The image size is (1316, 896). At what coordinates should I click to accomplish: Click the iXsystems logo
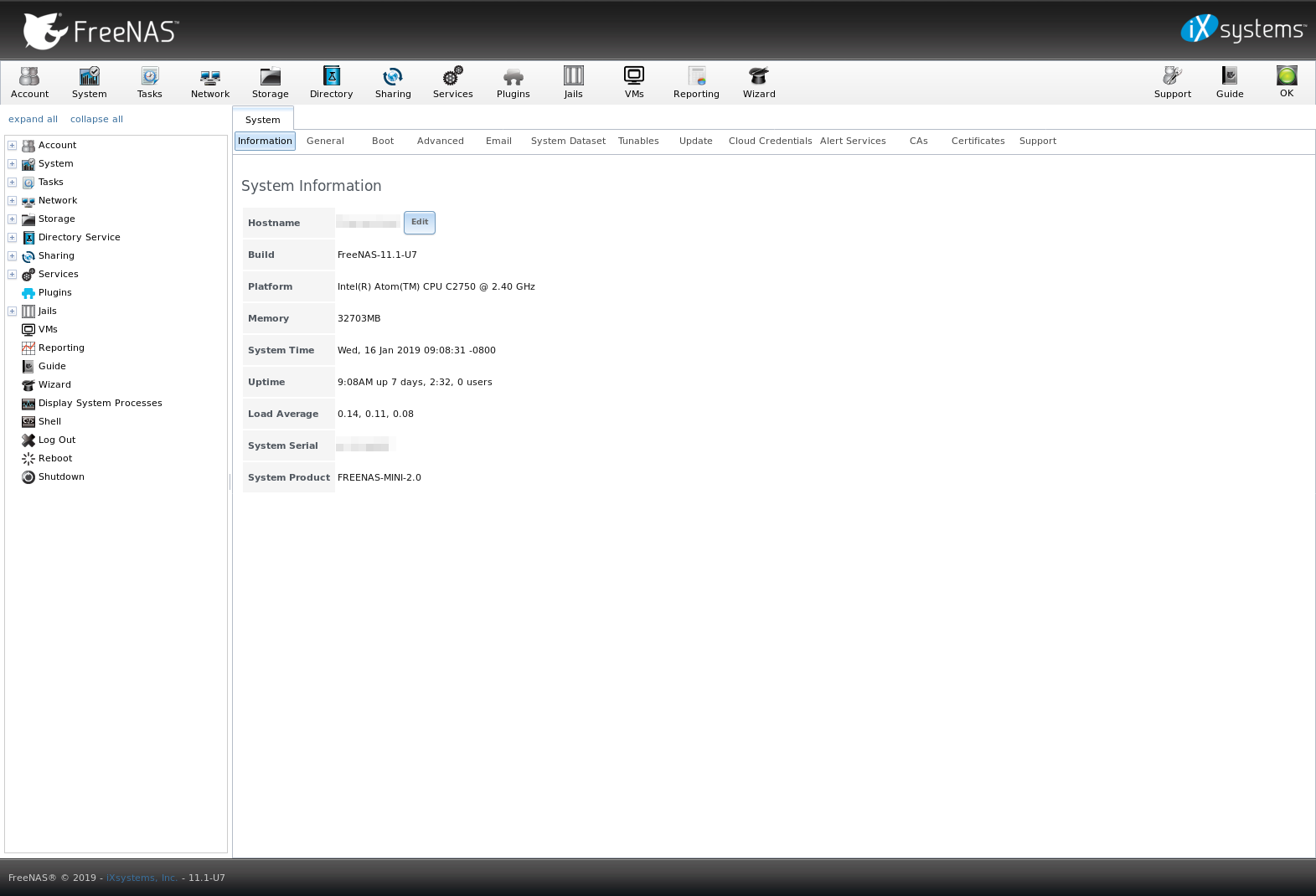(x=1243, y=29)
